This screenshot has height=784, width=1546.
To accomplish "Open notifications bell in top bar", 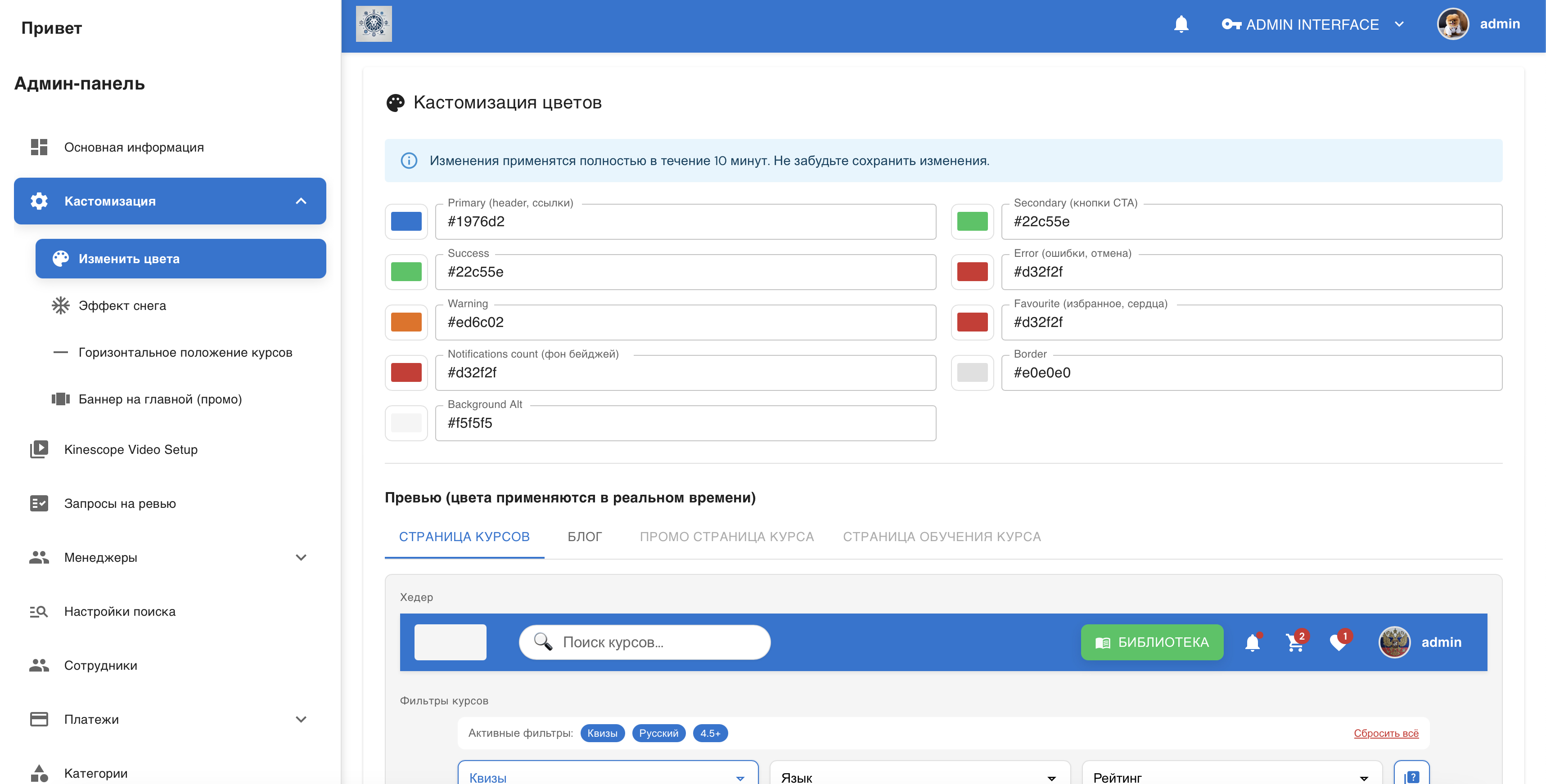I will click(1181, 24).
